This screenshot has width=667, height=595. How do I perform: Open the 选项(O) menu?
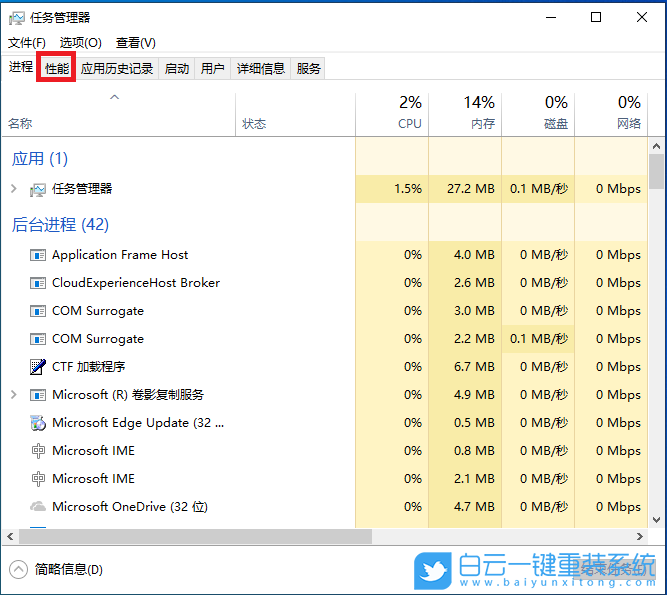click(80, 43)
